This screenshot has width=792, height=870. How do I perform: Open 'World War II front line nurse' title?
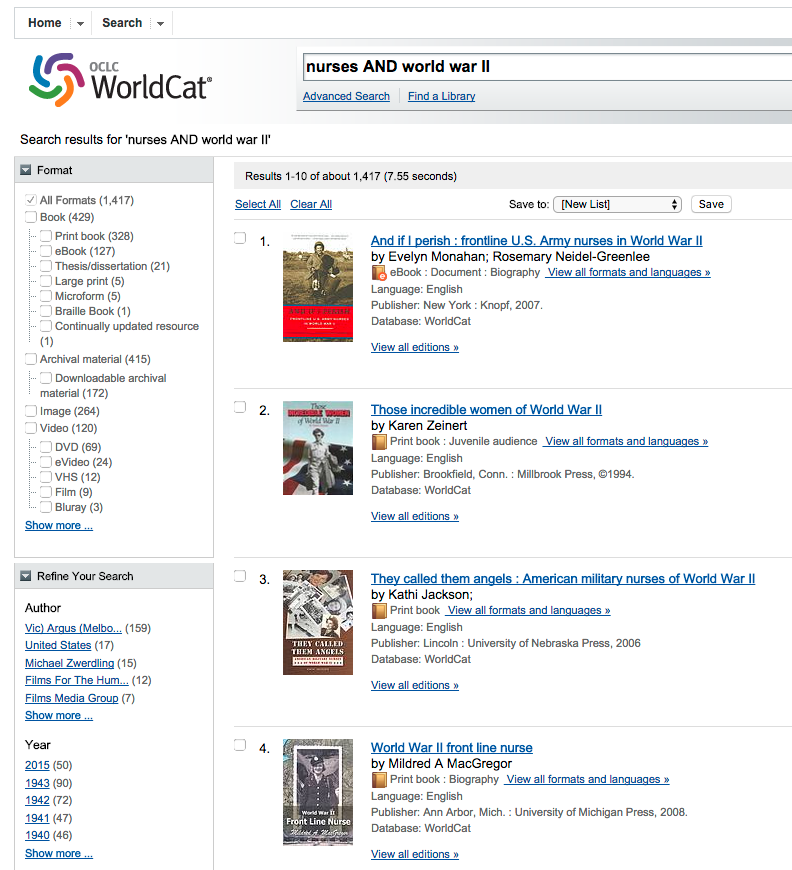452,748
